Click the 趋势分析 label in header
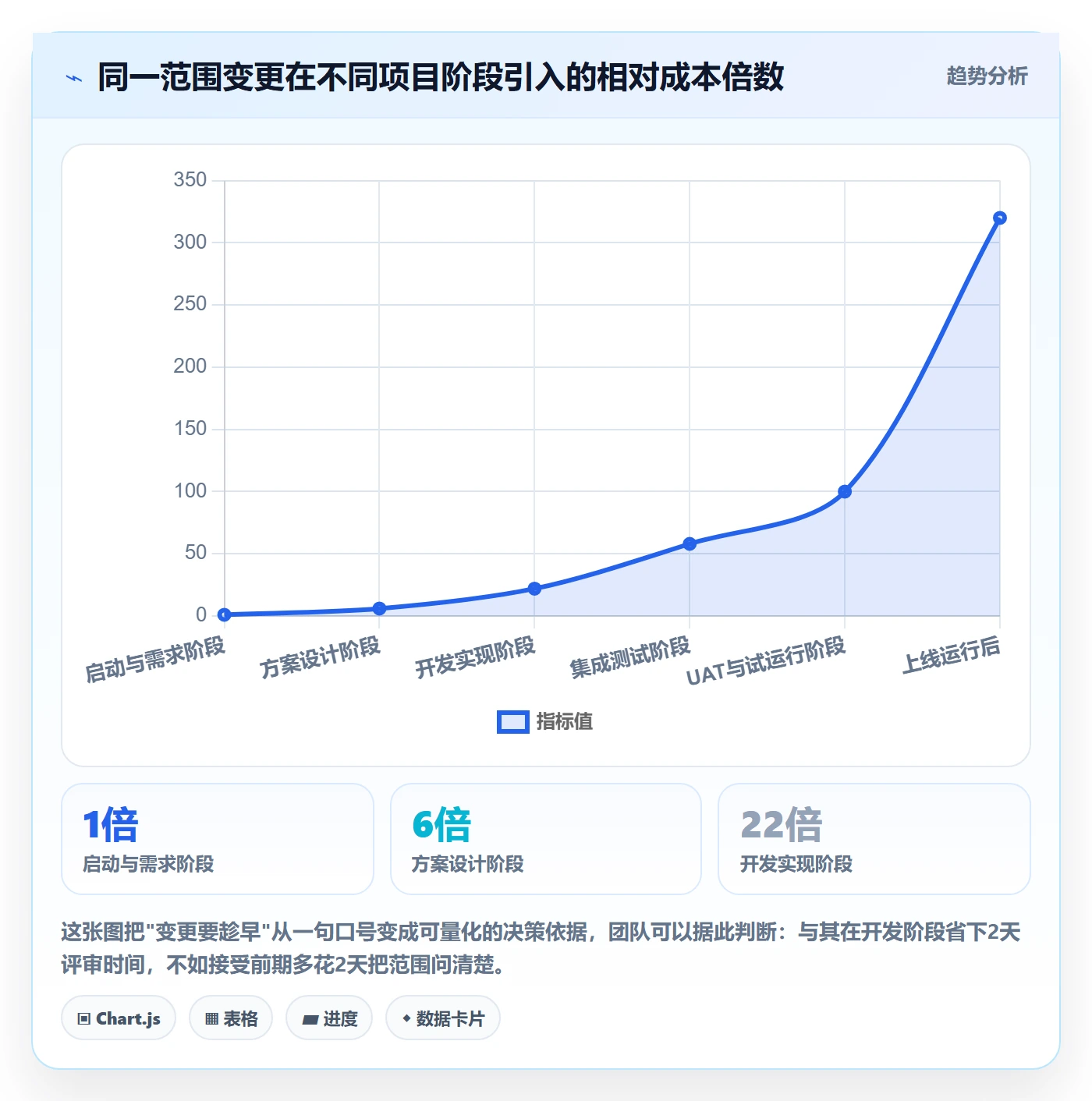Viewport: 1092px width, 1101px height. tap(987, 76)
